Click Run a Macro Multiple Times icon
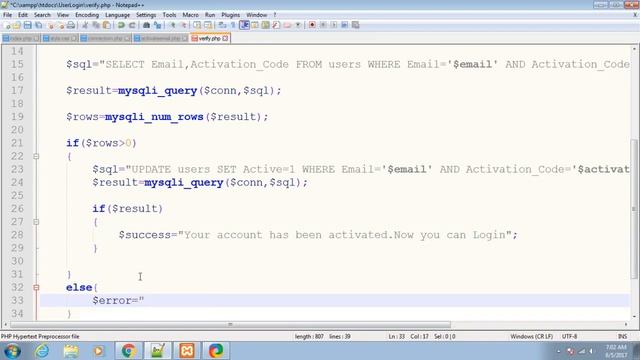Screen dimensions: 640x360 click(344, 25)
